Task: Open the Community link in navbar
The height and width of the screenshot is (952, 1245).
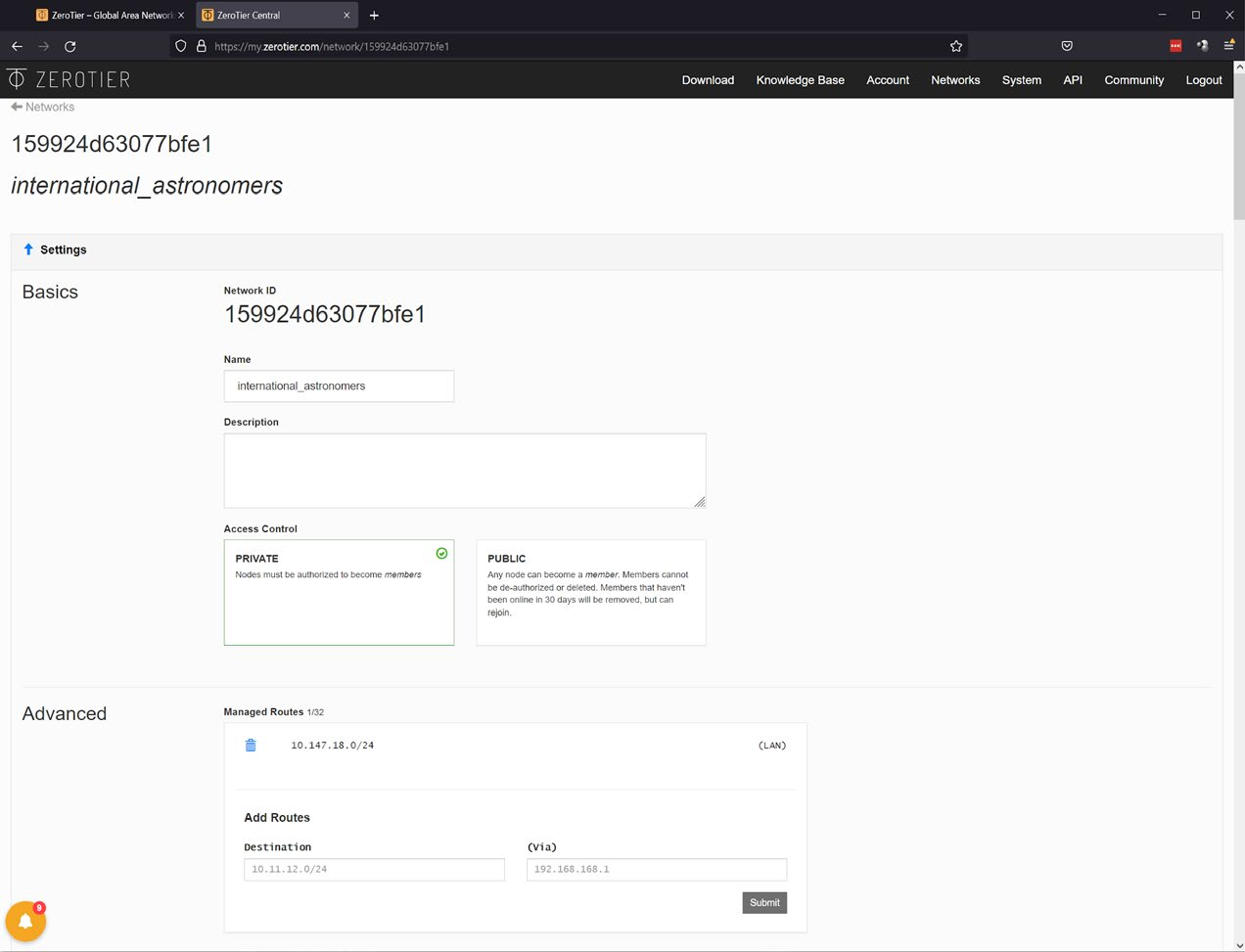Action: 1133,80
